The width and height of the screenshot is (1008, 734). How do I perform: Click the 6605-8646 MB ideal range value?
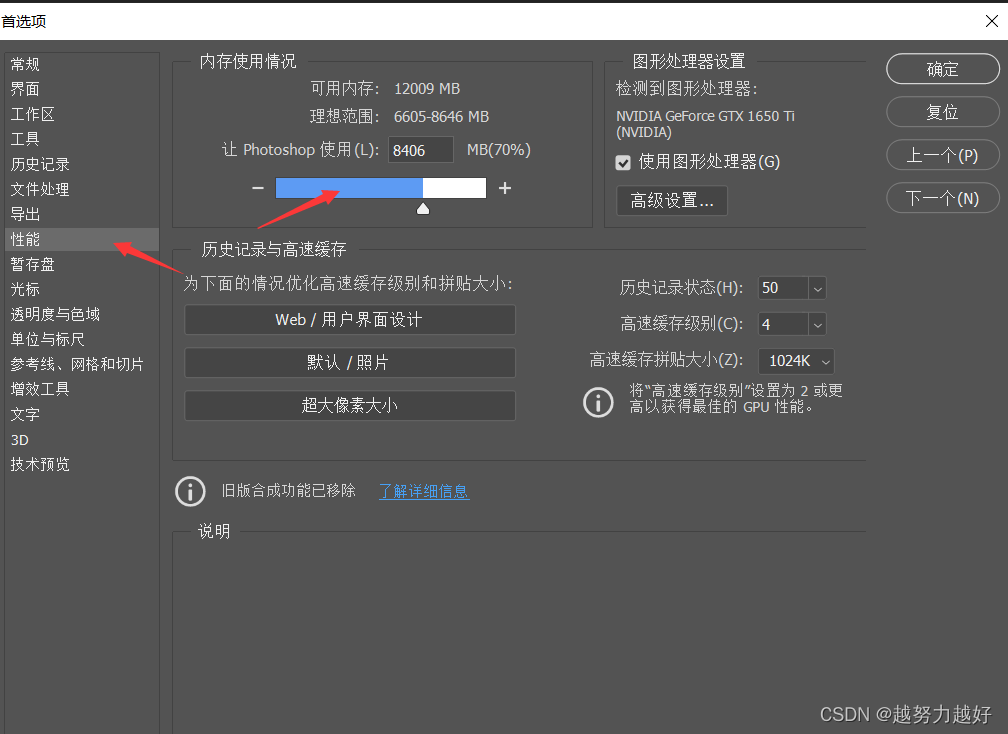[441, 117]
